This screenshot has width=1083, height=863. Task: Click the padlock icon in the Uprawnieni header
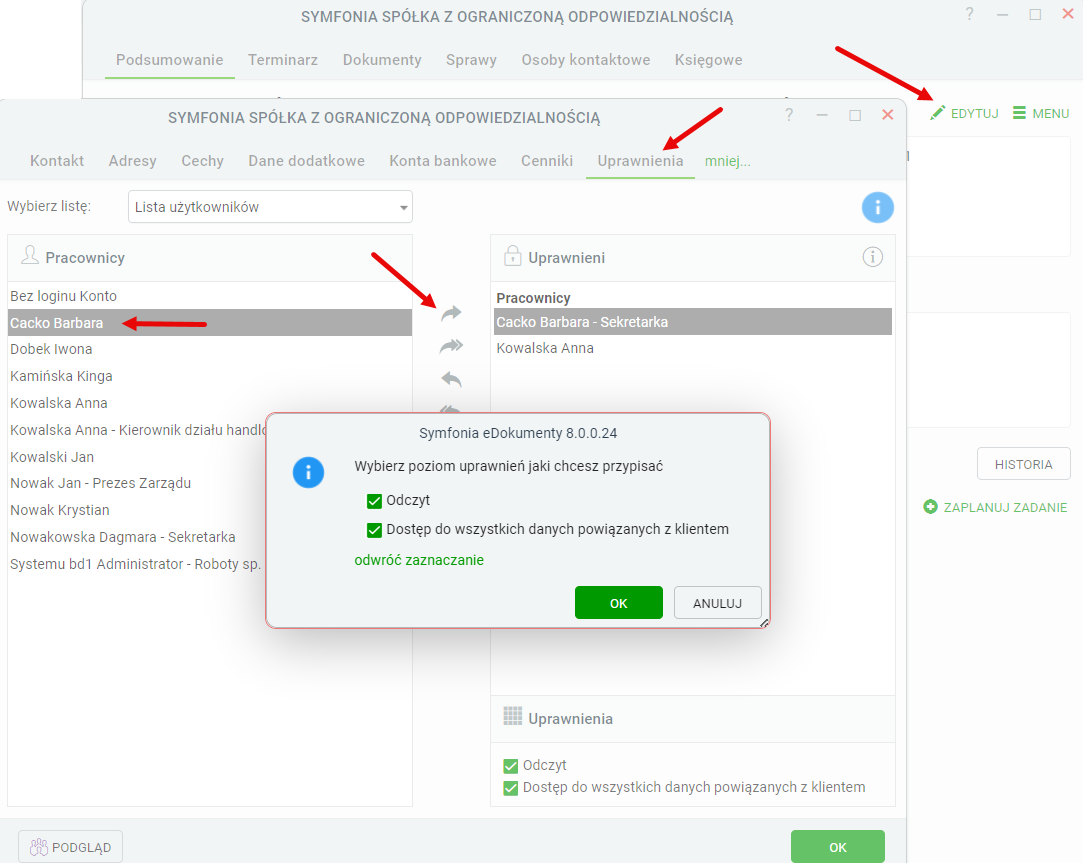coord(512,256)
